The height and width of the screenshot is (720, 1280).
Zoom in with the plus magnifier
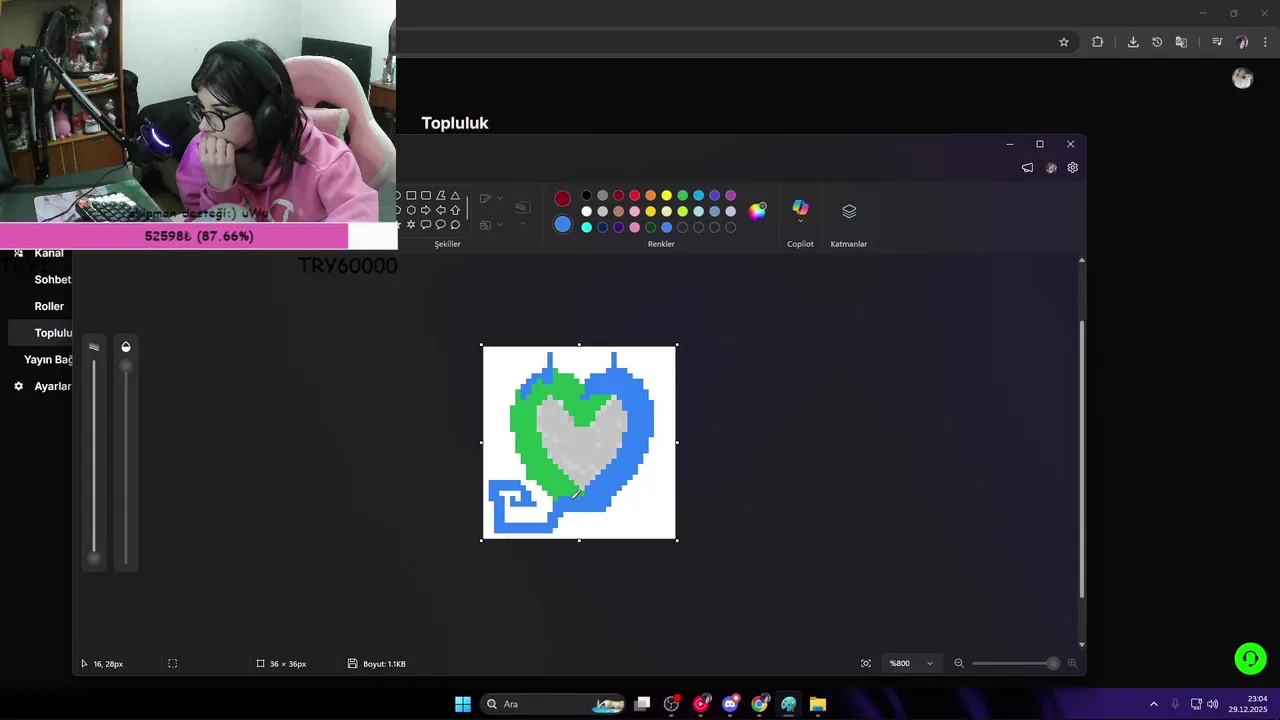[x=1073, y=663]
